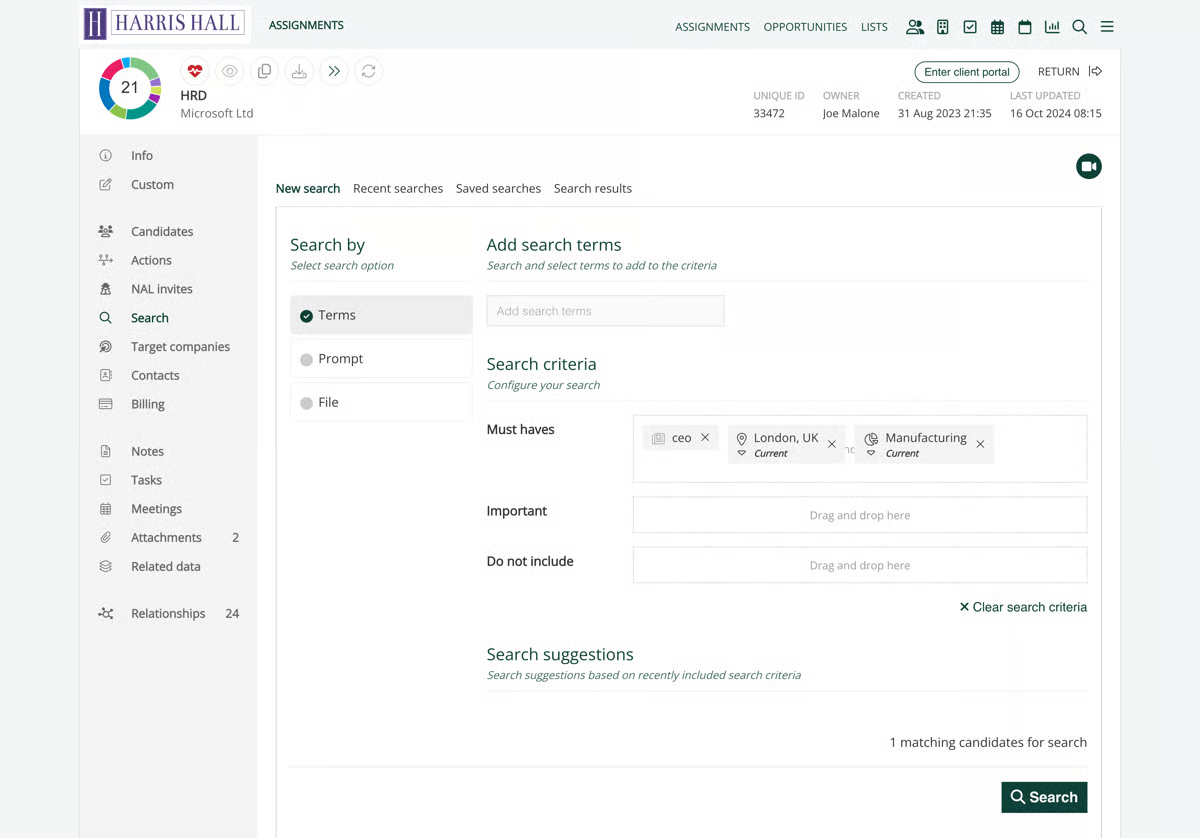Screen dimensions: 1200x838
Task: Open Billing in the sidebar
Action: point(147,405)
